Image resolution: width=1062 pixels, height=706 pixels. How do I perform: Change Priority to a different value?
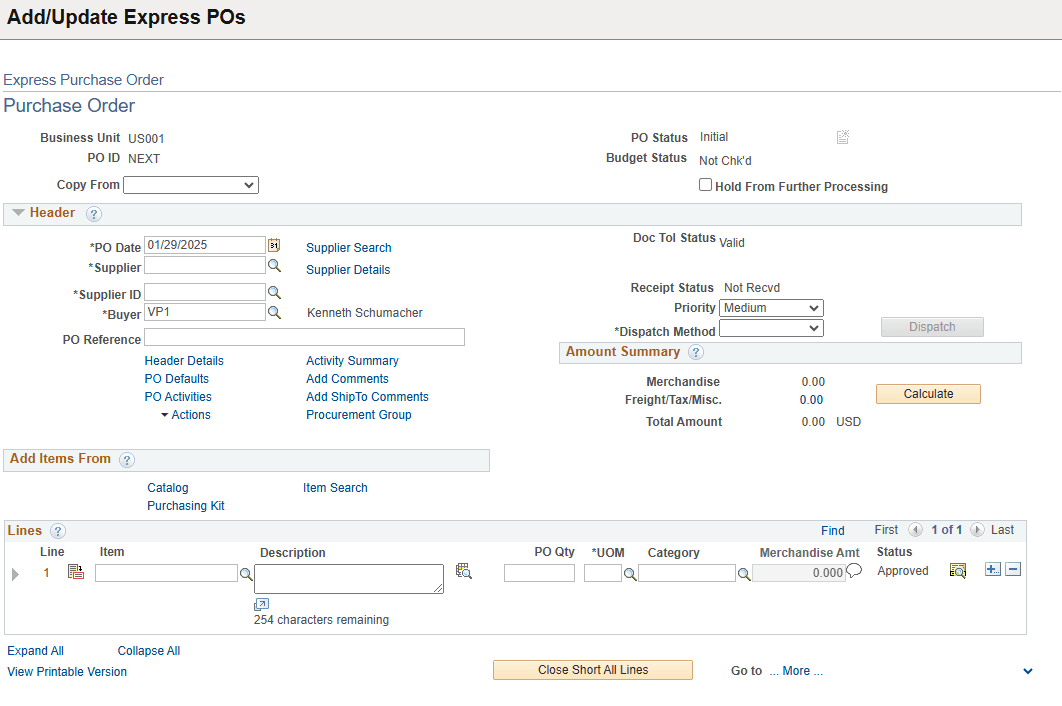tap(770, 307)
